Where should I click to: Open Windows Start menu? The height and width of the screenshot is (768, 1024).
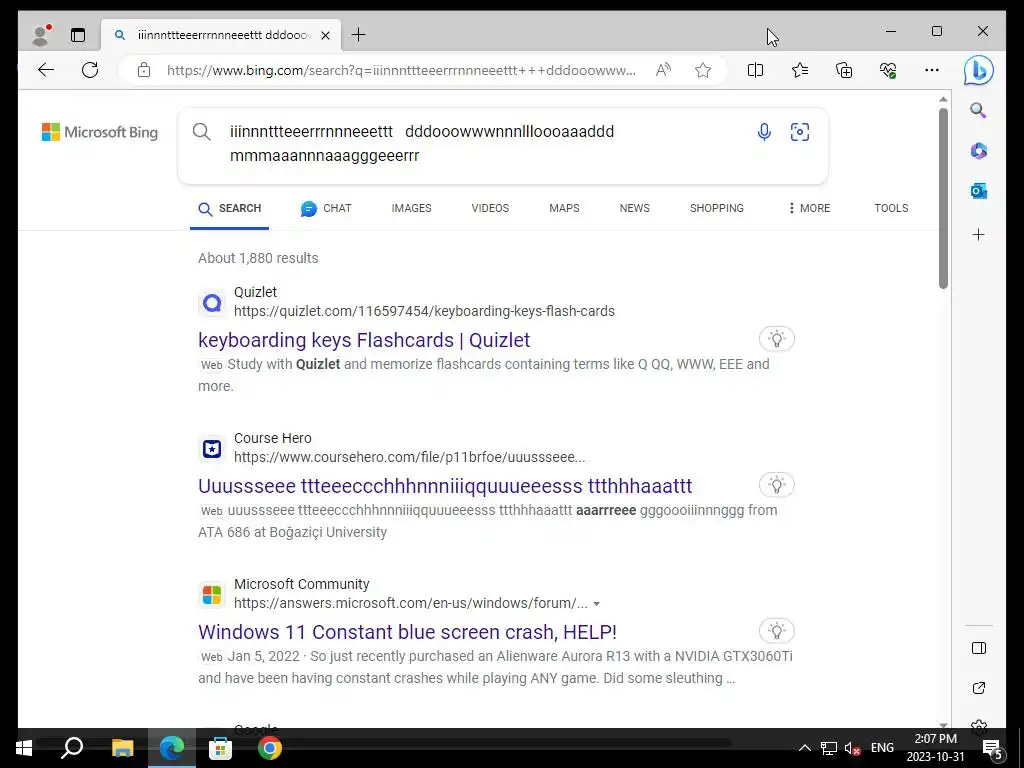(x=24, y=748)
